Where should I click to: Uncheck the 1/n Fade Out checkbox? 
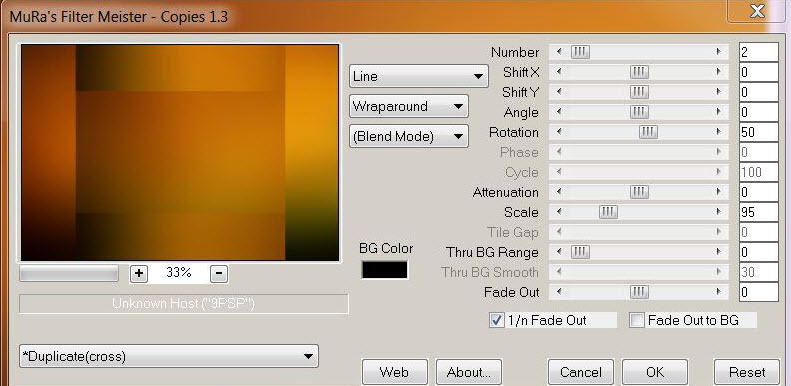[496, 320]
